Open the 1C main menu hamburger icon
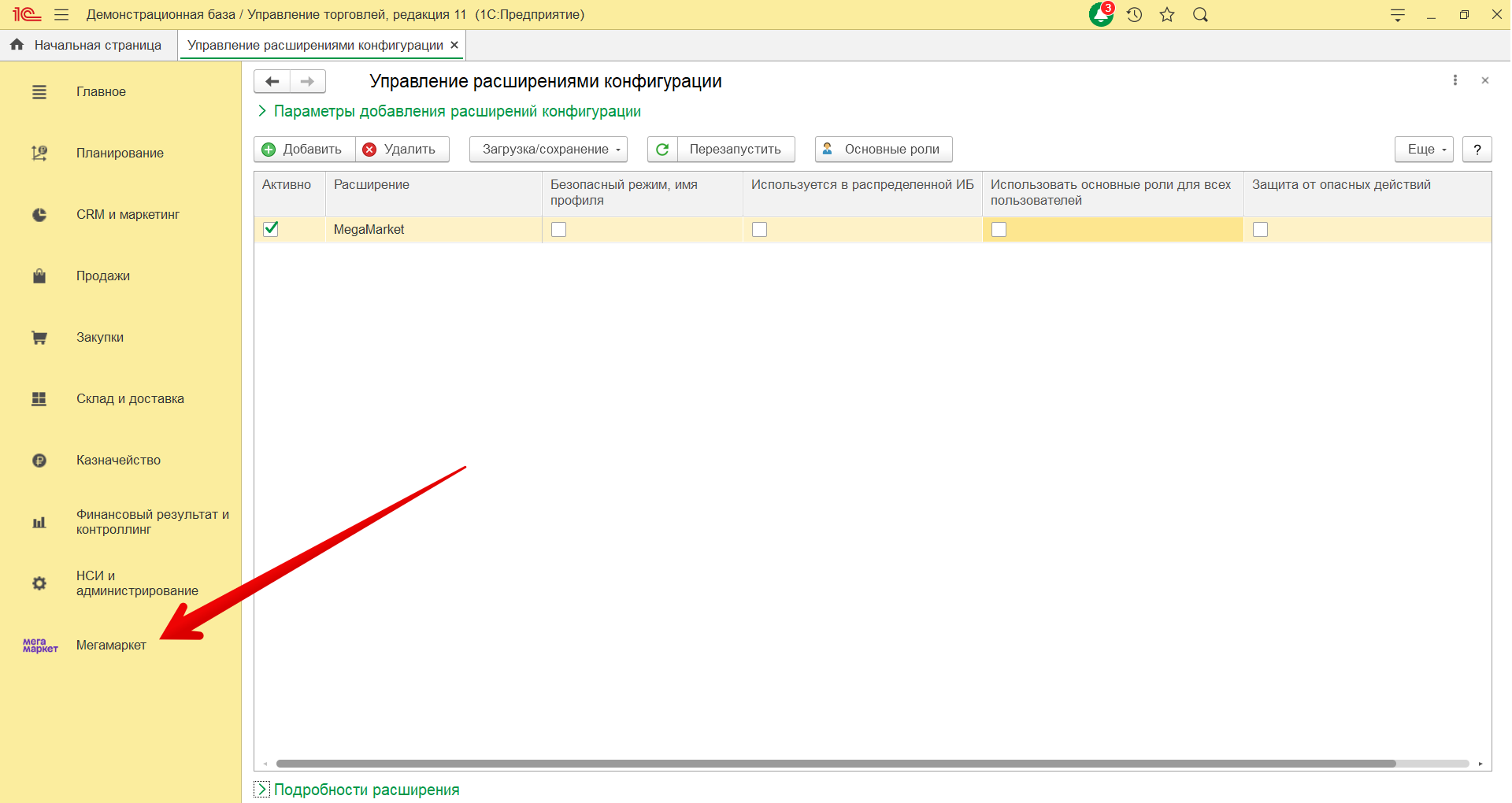Image resolution: width=1512 pixels, height=803 pixels. click(x=61, y=15)
